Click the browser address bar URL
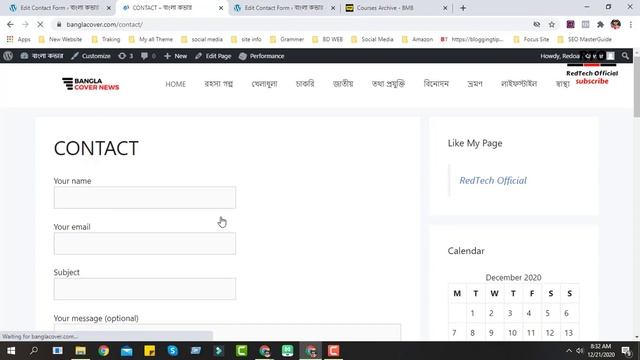The height and width of the screenshot is (360, 640). pos(104,24)
